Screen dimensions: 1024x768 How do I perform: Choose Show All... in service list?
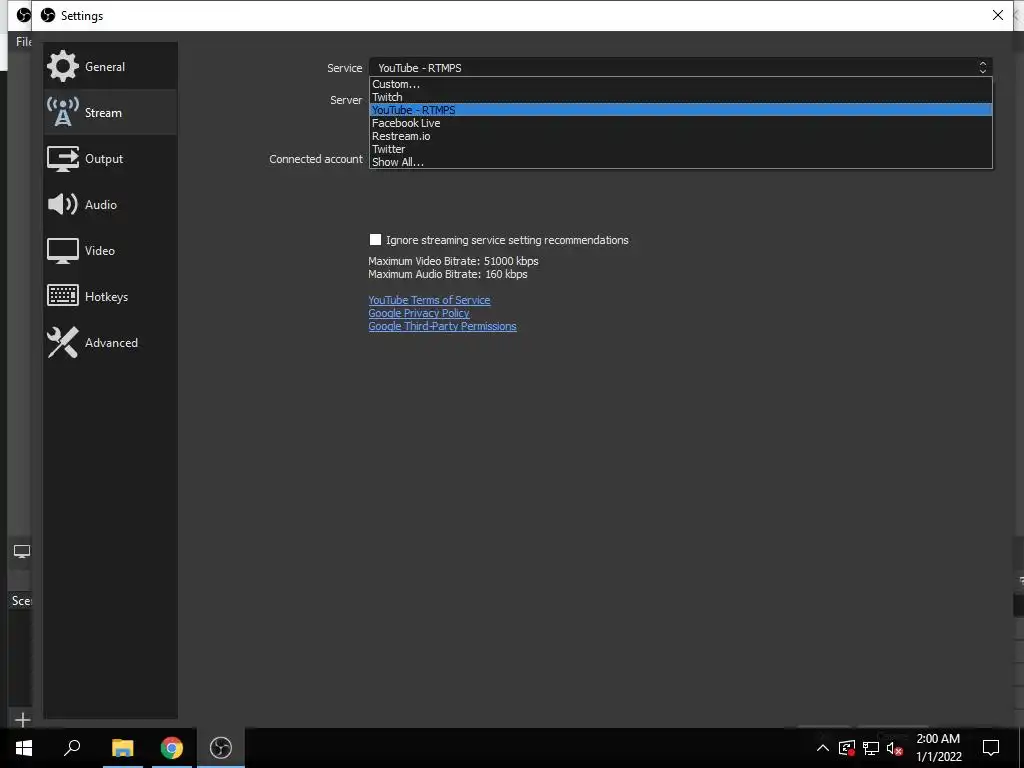pyautogui.click(x=680, y=162)
